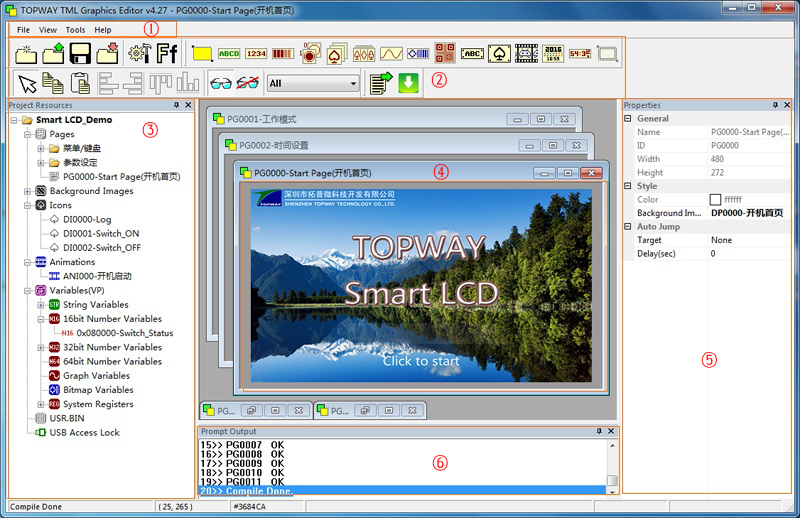Viewport: 800px width, 518px height.
Task: Insert the red barcode-style element
Action: (283, 54)
